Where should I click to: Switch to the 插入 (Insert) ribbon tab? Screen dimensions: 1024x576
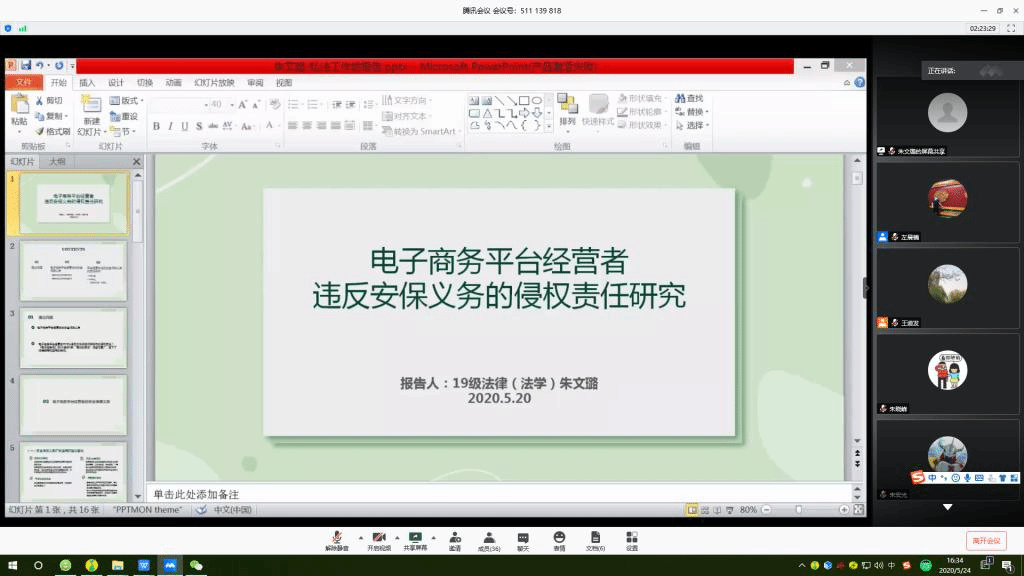click(87, 83)
